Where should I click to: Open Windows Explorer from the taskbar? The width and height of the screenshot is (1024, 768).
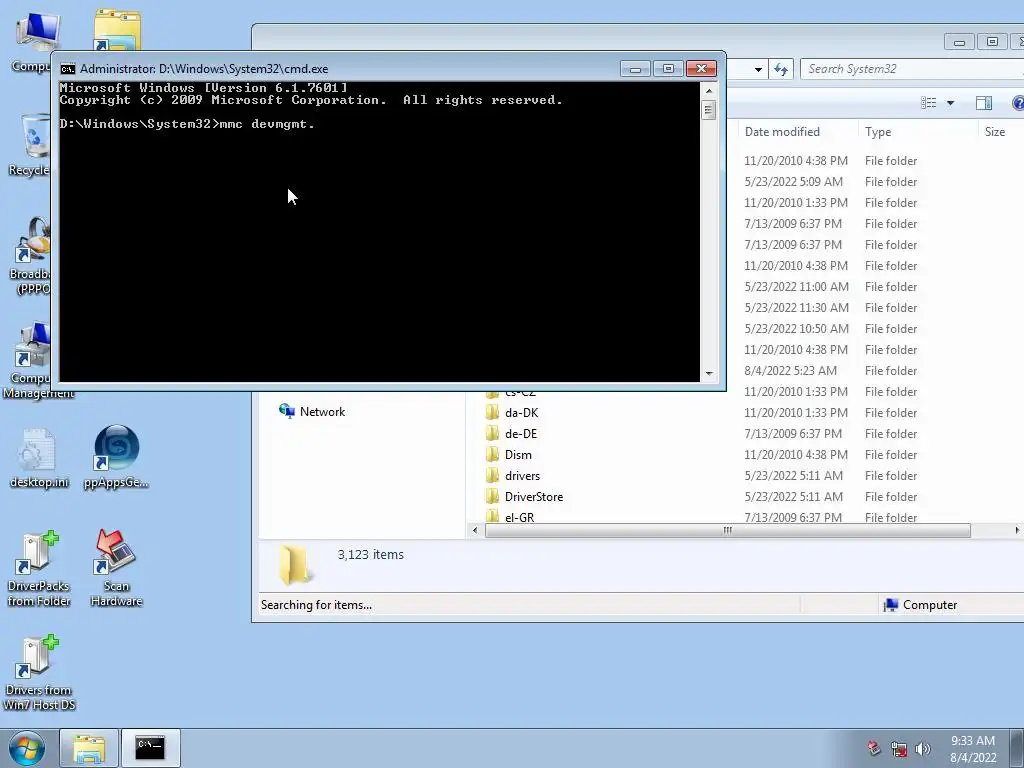pyautogui.click(x=89, y=748)
